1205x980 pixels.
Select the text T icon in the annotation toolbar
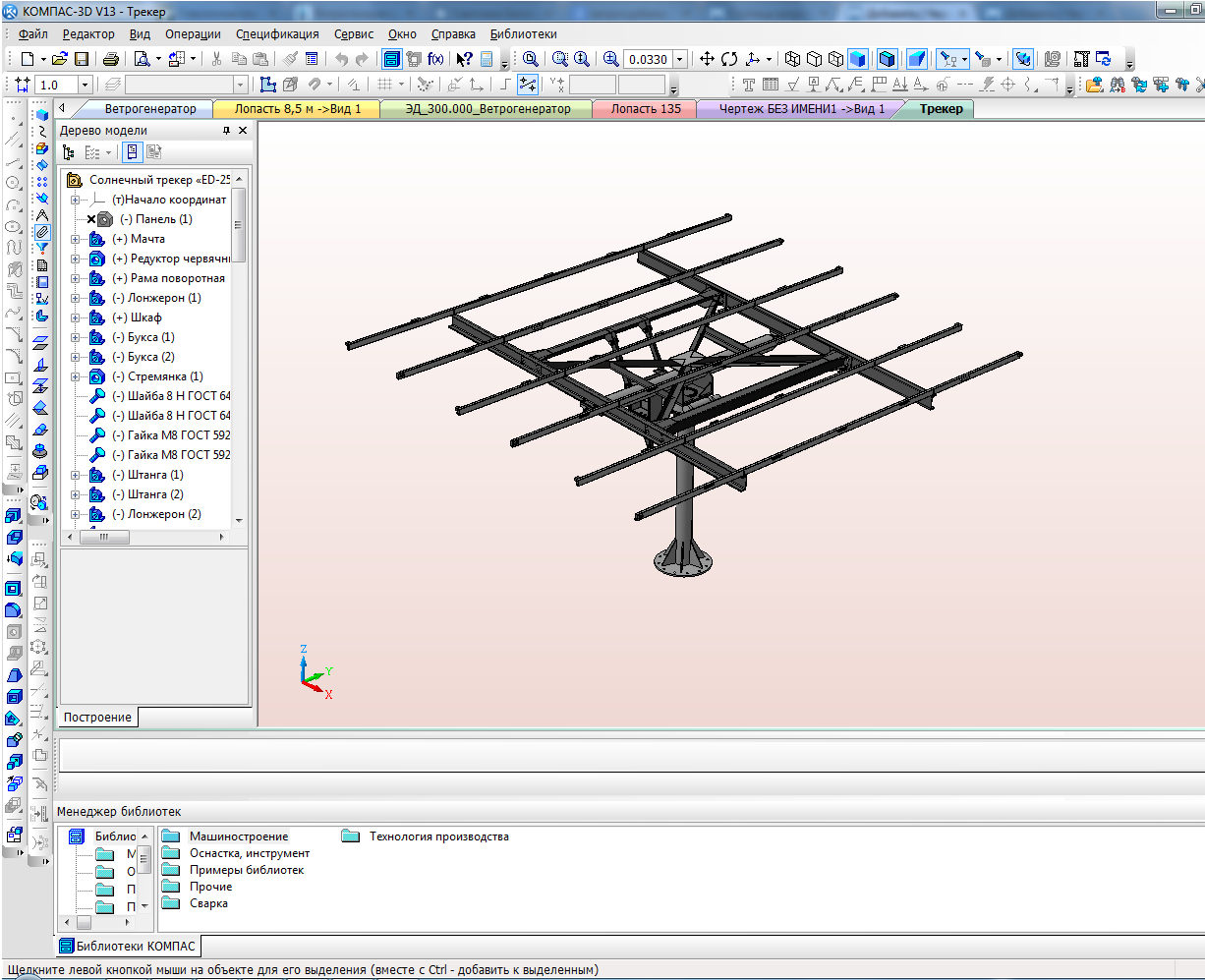pyautogui.click(x=749, y=85)
